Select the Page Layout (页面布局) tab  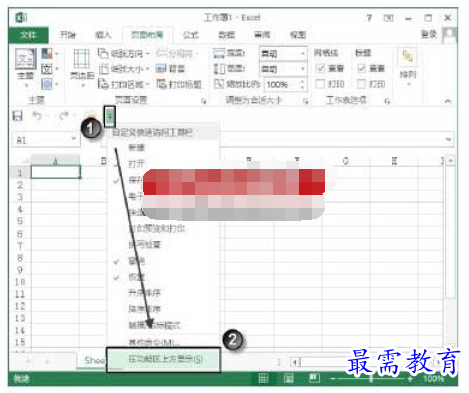pyautogui.click(x=147, y=35)
